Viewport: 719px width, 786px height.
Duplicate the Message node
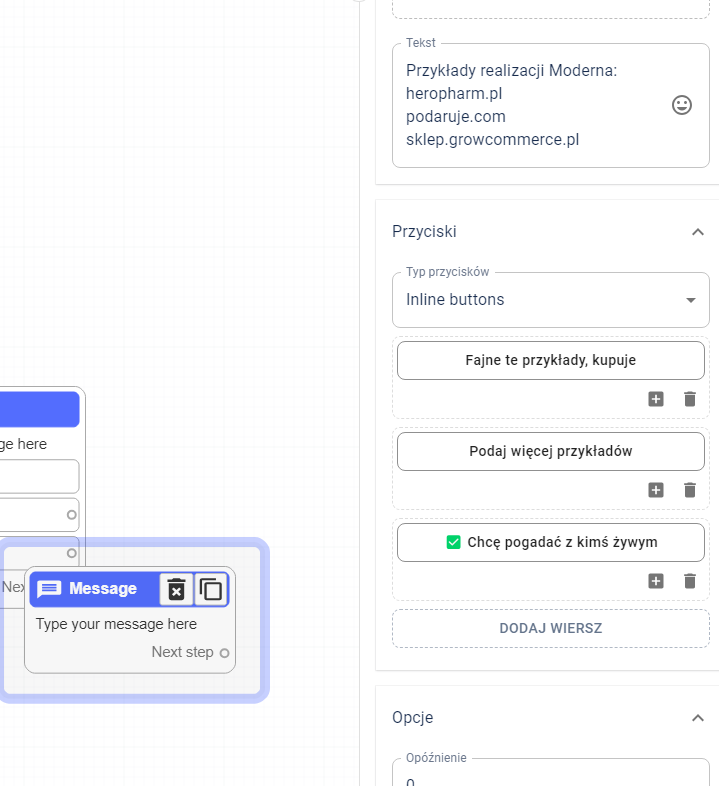[x=211, y=589]
